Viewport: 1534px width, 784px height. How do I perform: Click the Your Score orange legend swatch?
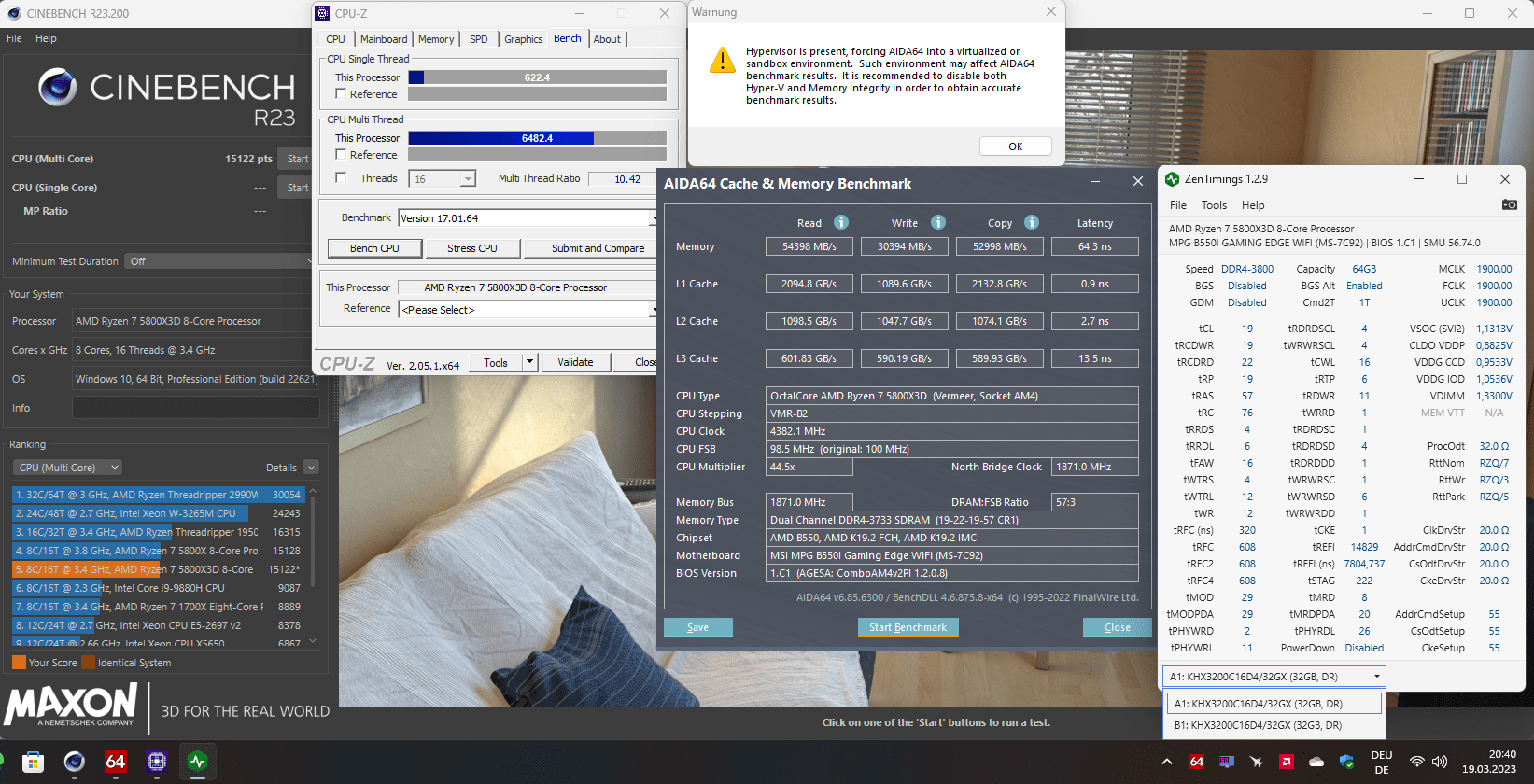(19, 663)
